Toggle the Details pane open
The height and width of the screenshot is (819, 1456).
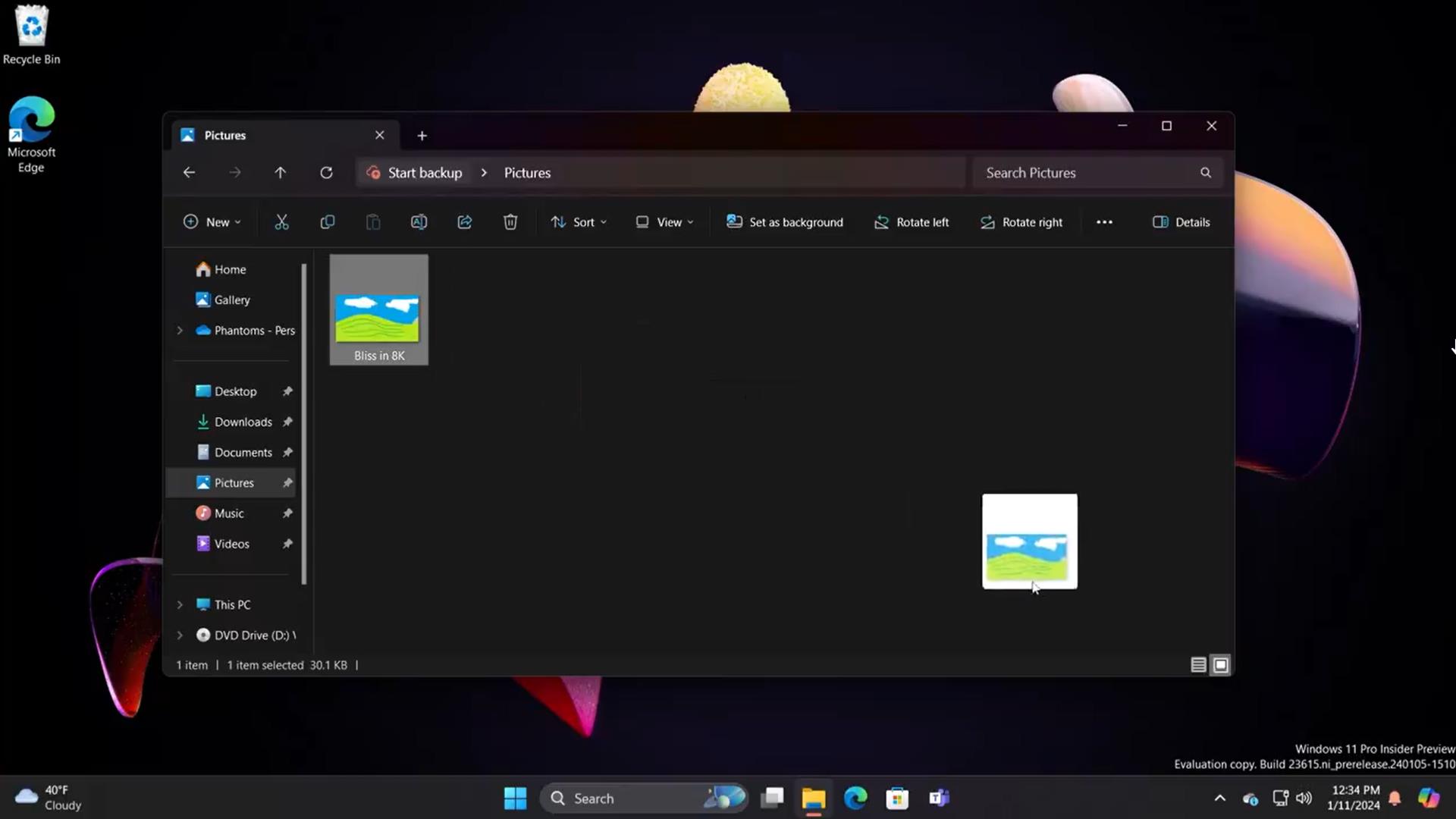point(1182,222)
